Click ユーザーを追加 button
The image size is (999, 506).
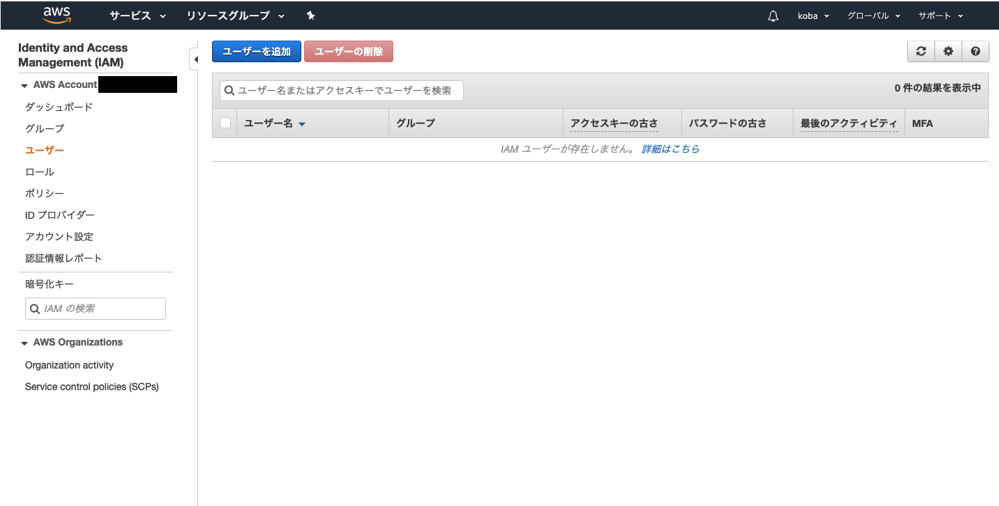[257, 52]
